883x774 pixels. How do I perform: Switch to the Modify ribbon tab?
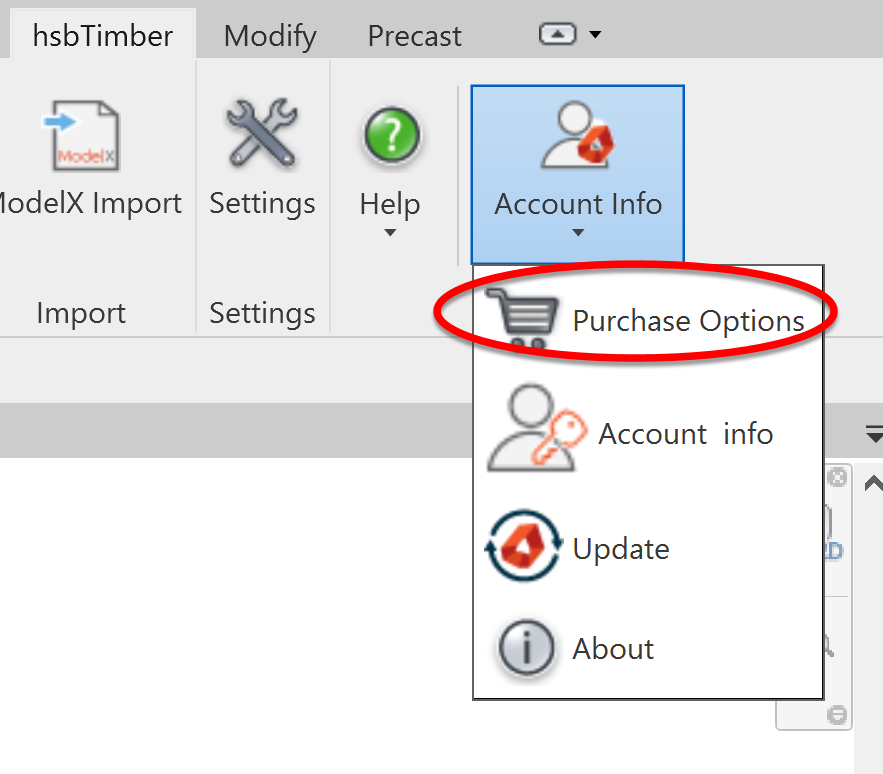[x=270, y=35]
